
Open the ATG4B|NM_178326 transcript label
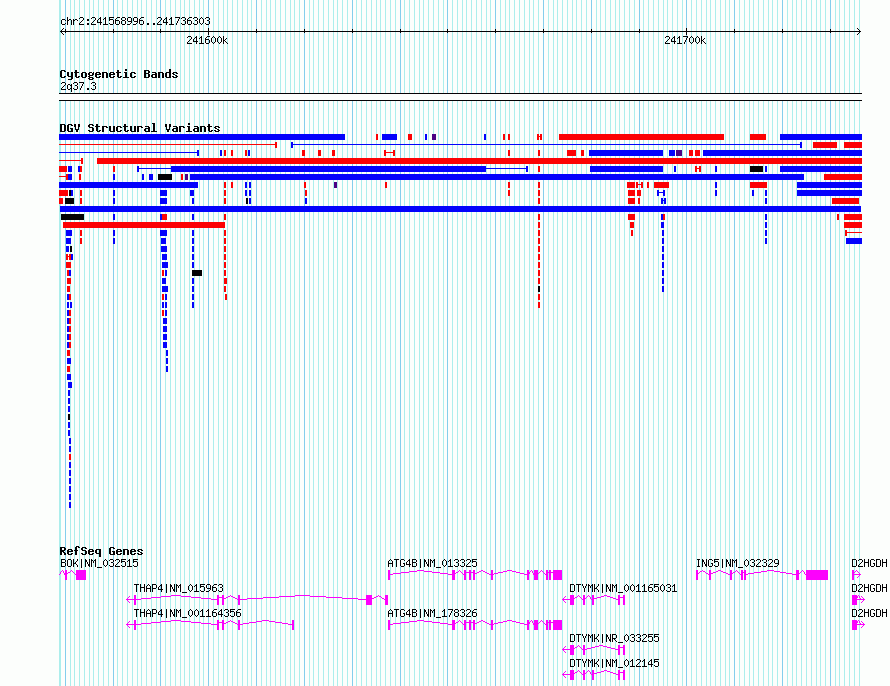pyautogui.click(x=433, y=613)
